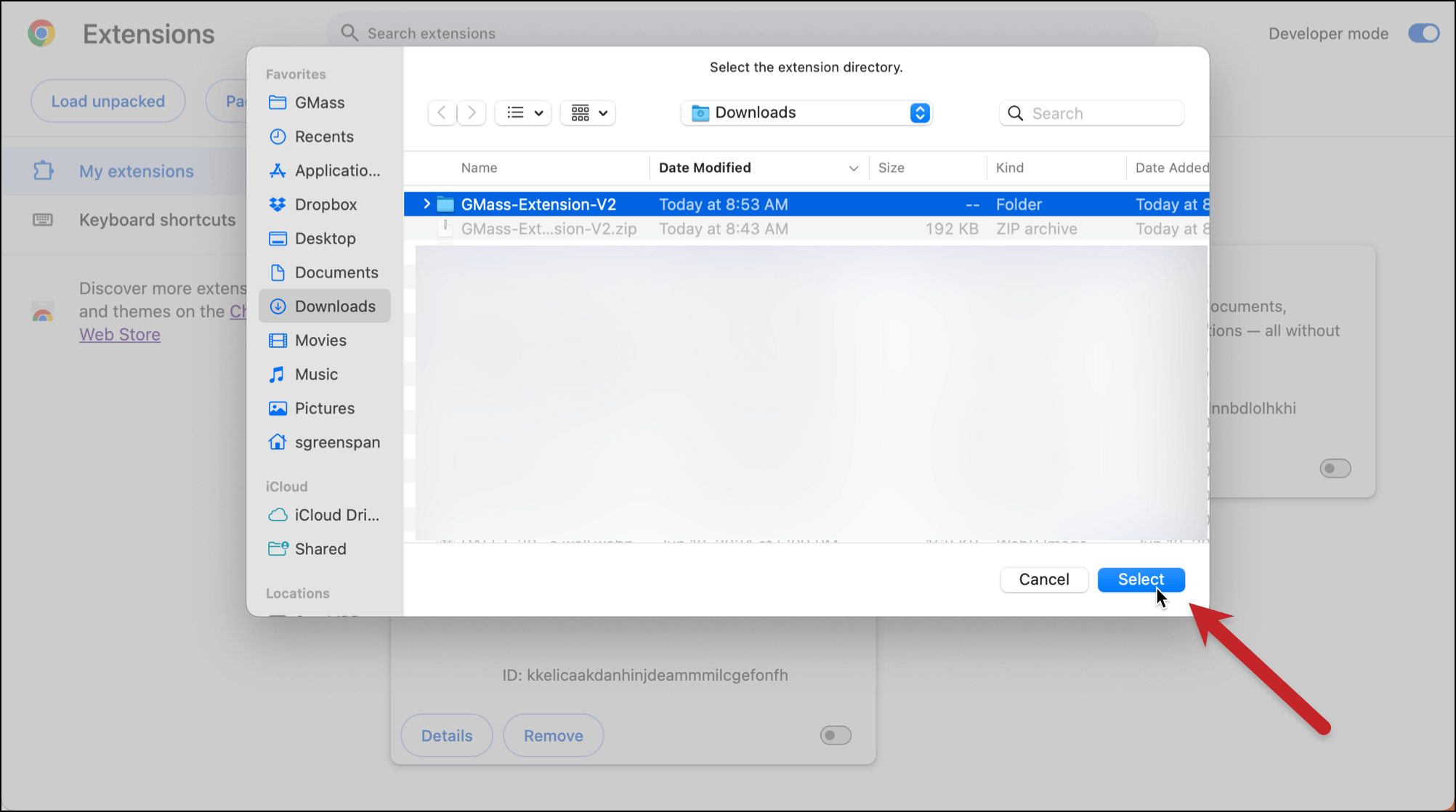The height and width of the screenshot is (812, 1456).
Task: Open the Shared folder in the sidebar
Action: click(x=307, y=549)
